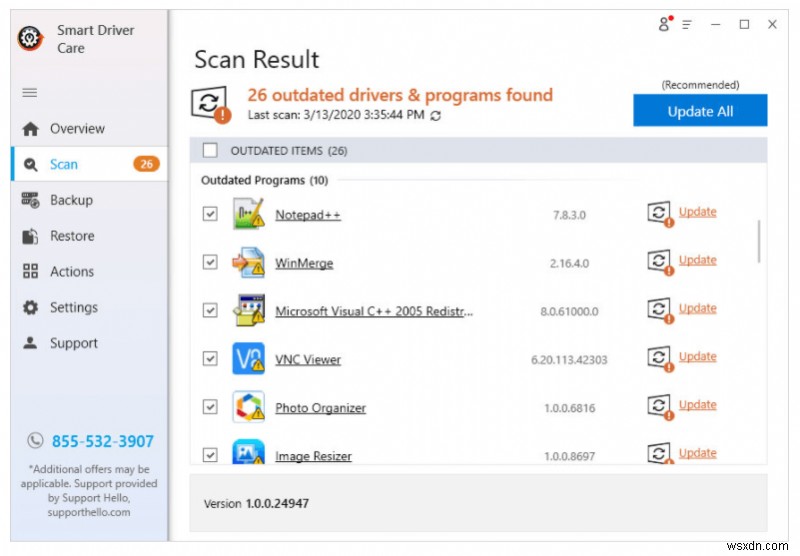800x556 pixels.
Task: Uncheck the Microsoft Visual C++ 2005 checkbox
Action: tap(210, 310)
